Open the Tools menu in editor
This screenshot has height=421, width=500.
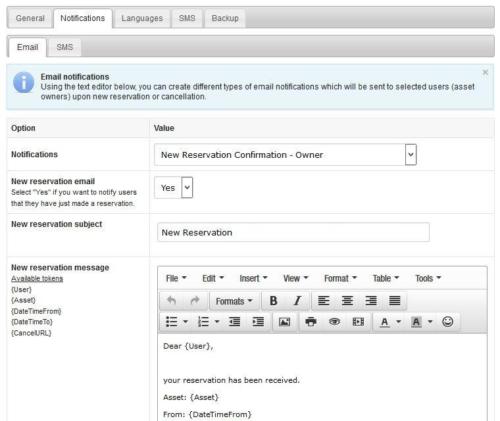(428, 278)
